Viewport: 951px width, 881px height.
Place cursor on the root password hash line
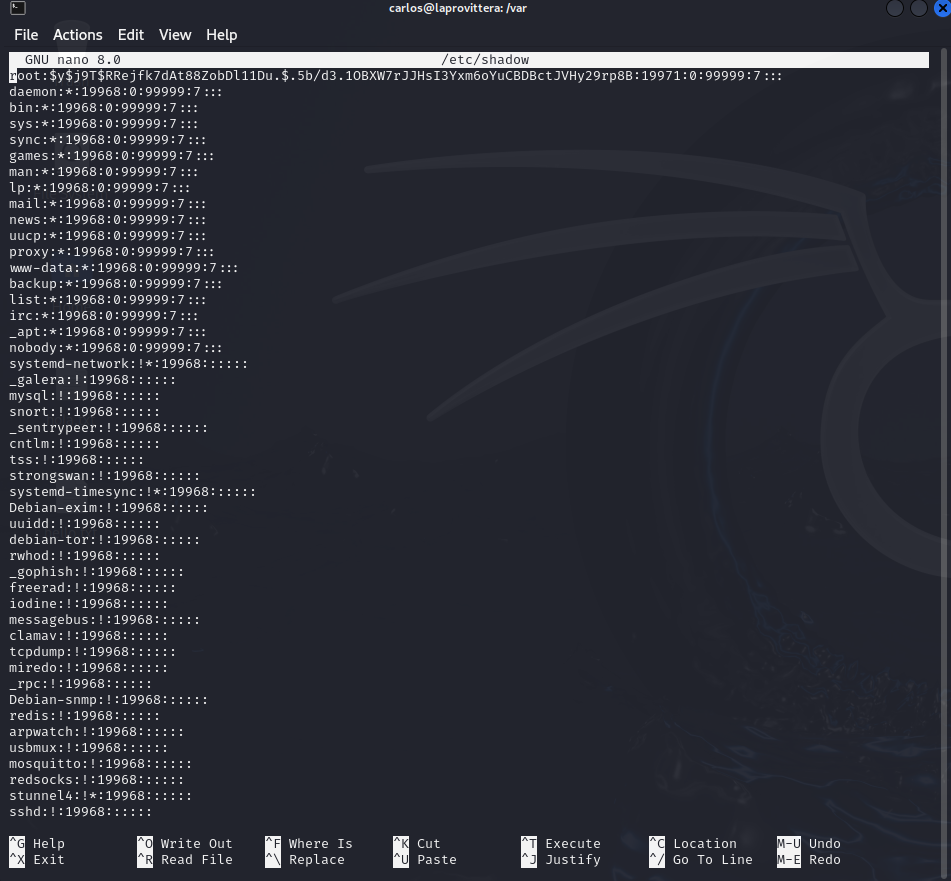395,76
